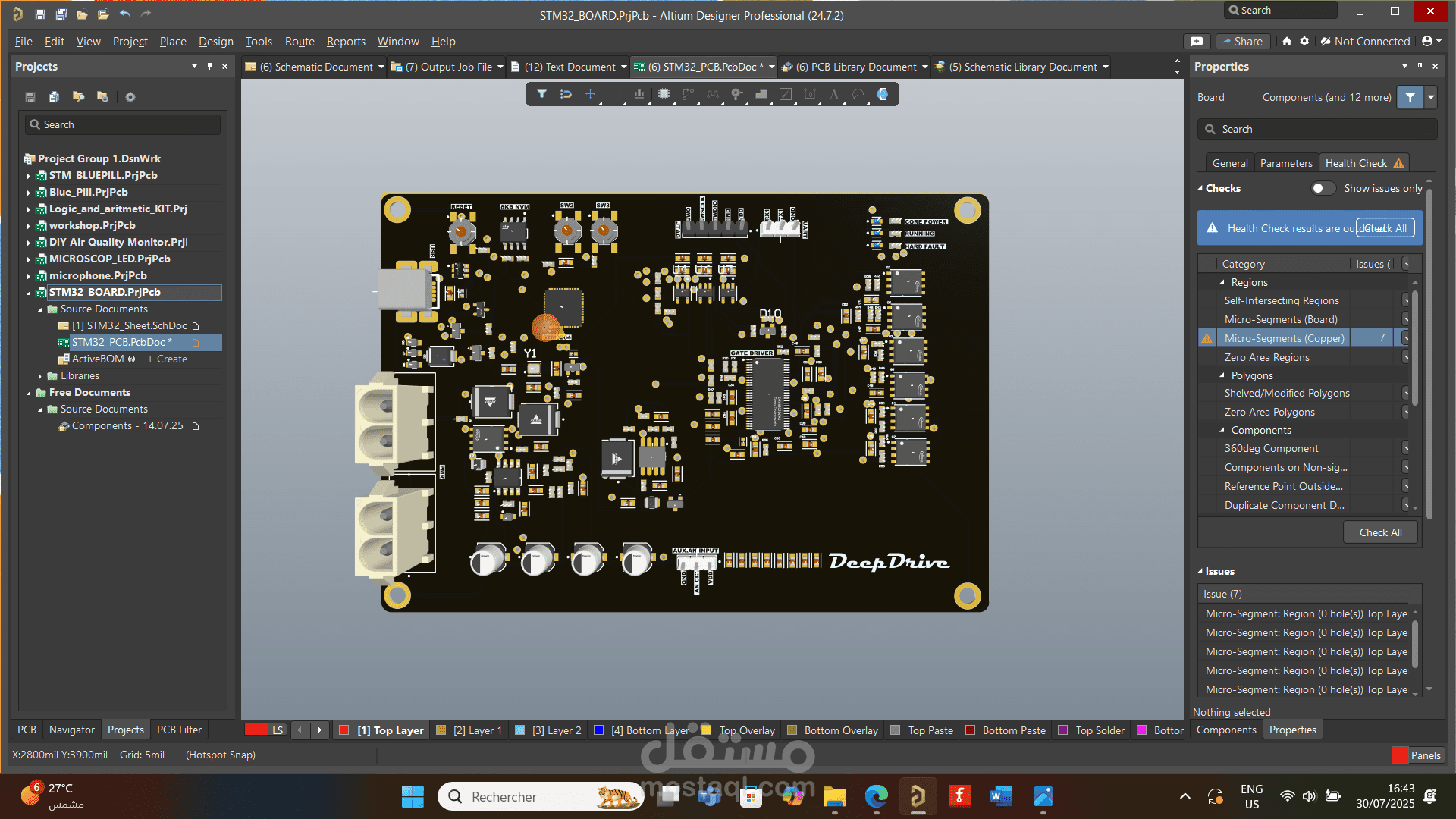Pick the interactive length tuning tool

pos(712,94)
